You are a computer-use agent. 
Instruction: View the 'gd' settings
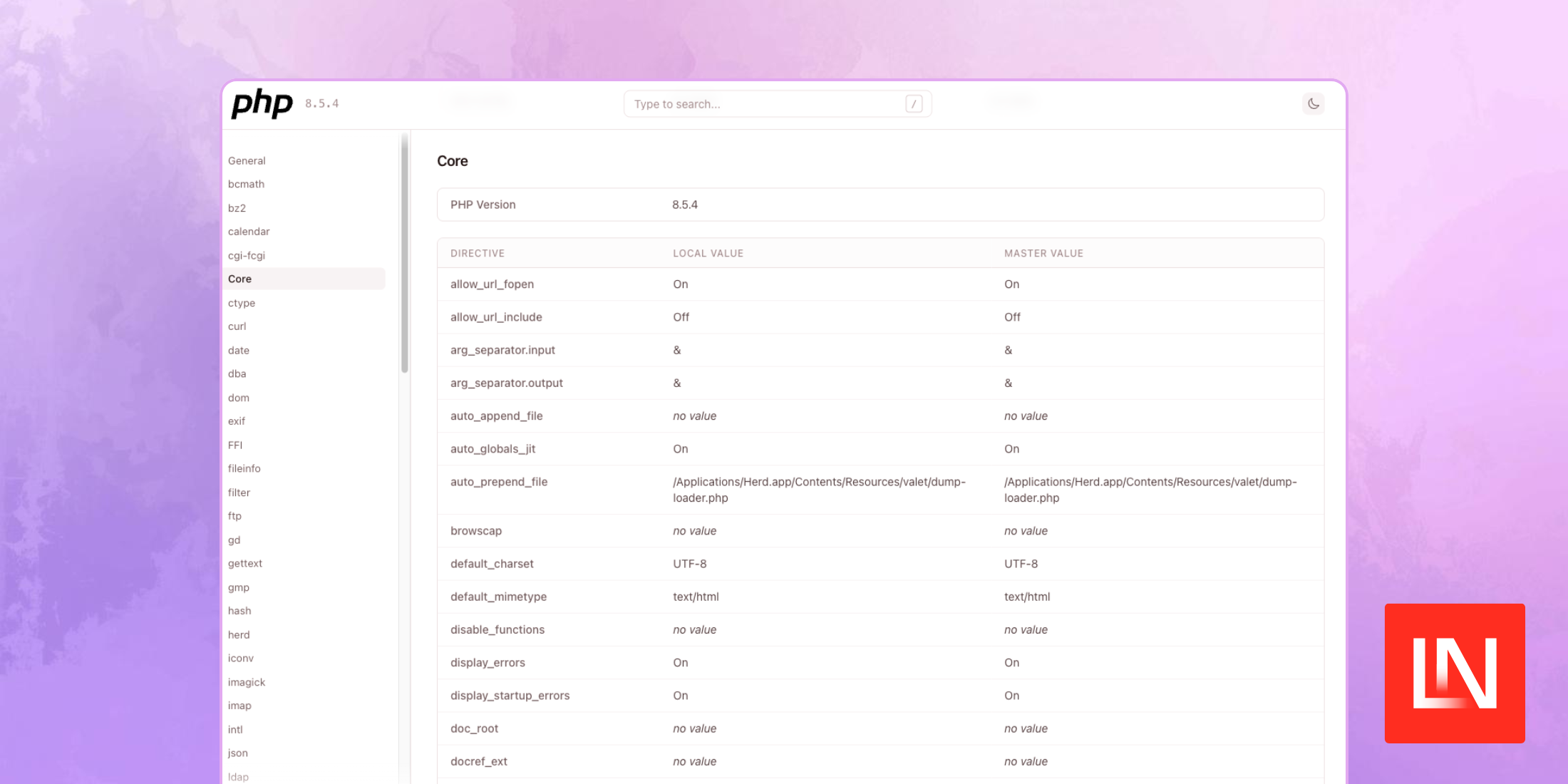234,540
